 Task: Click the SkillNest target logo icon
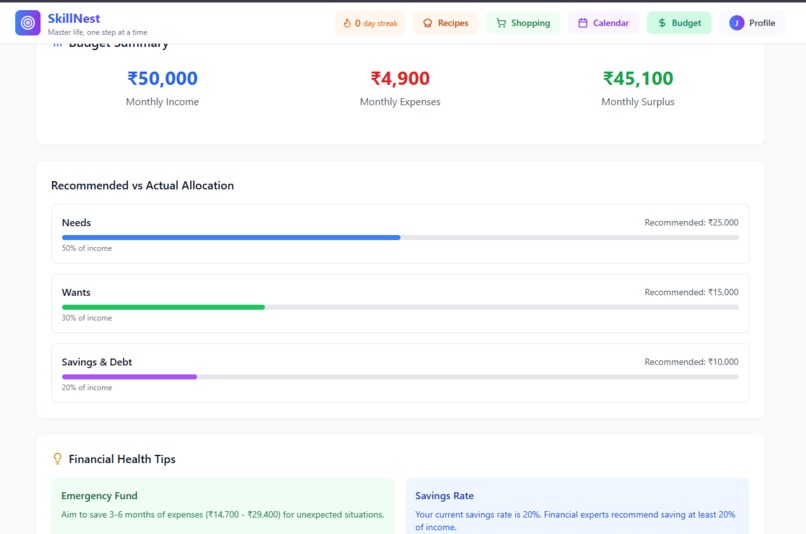click(x=28, y=23)
